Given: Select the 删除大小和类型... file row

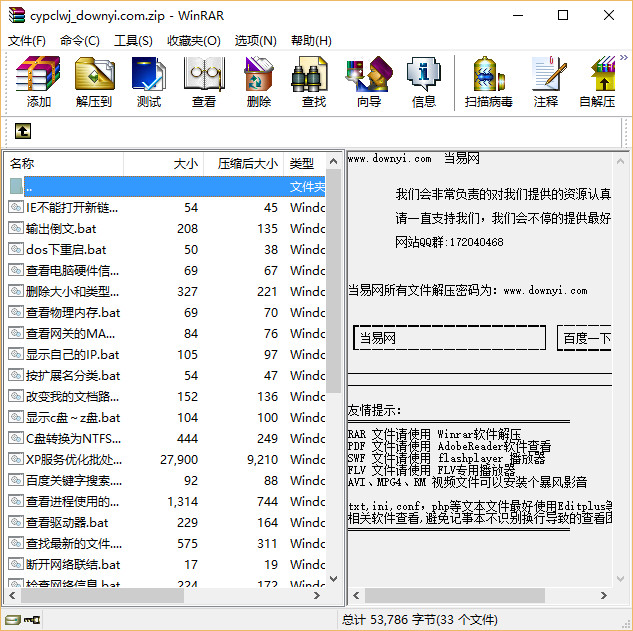Looking at the screenshot, I should point(166,291).
